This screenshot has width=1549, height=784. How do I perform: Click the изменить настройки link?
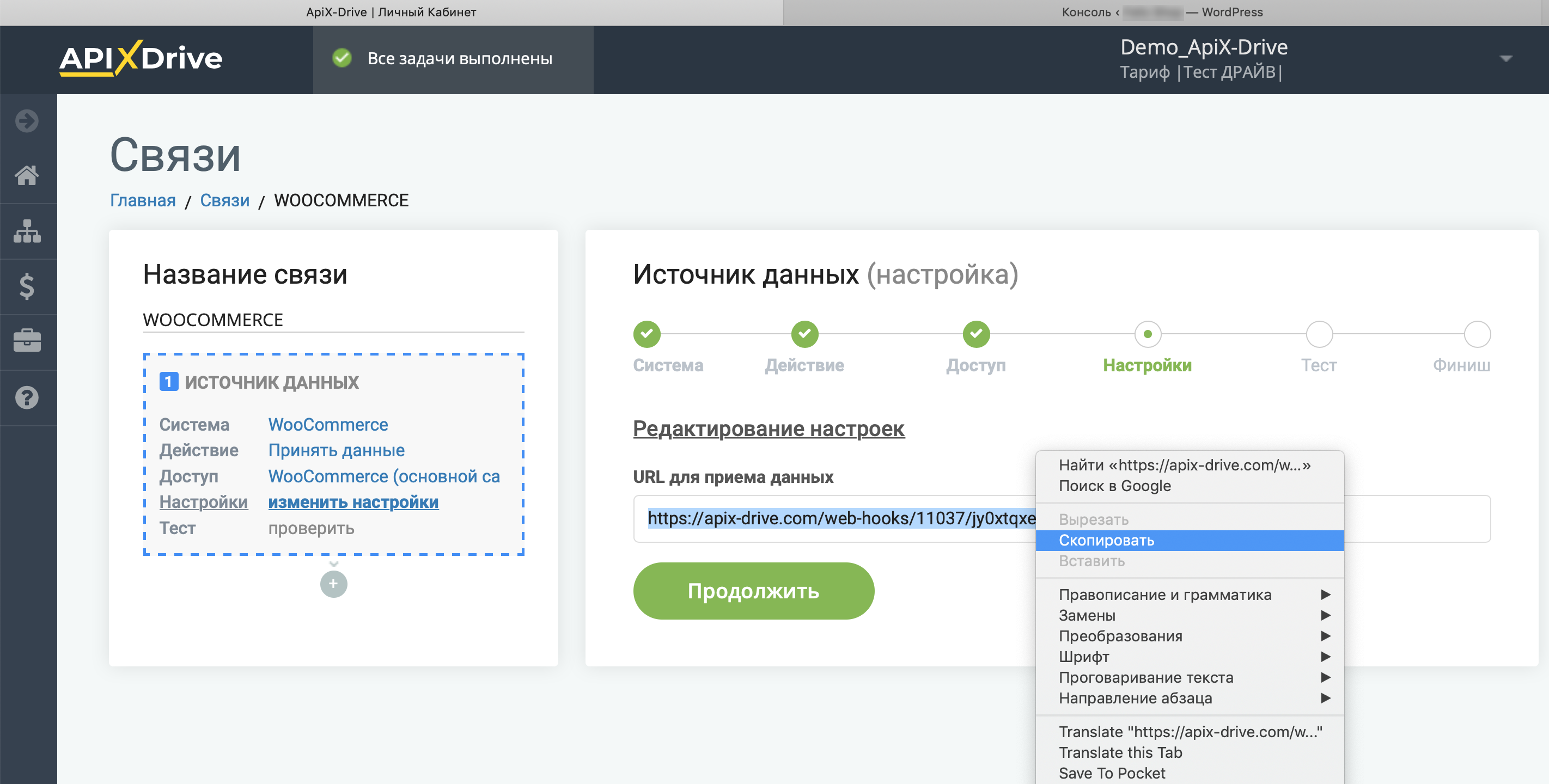point(353,502)
